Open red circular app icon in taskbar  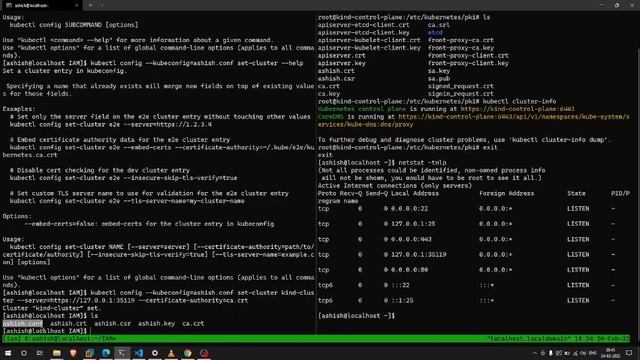[204, 353]
